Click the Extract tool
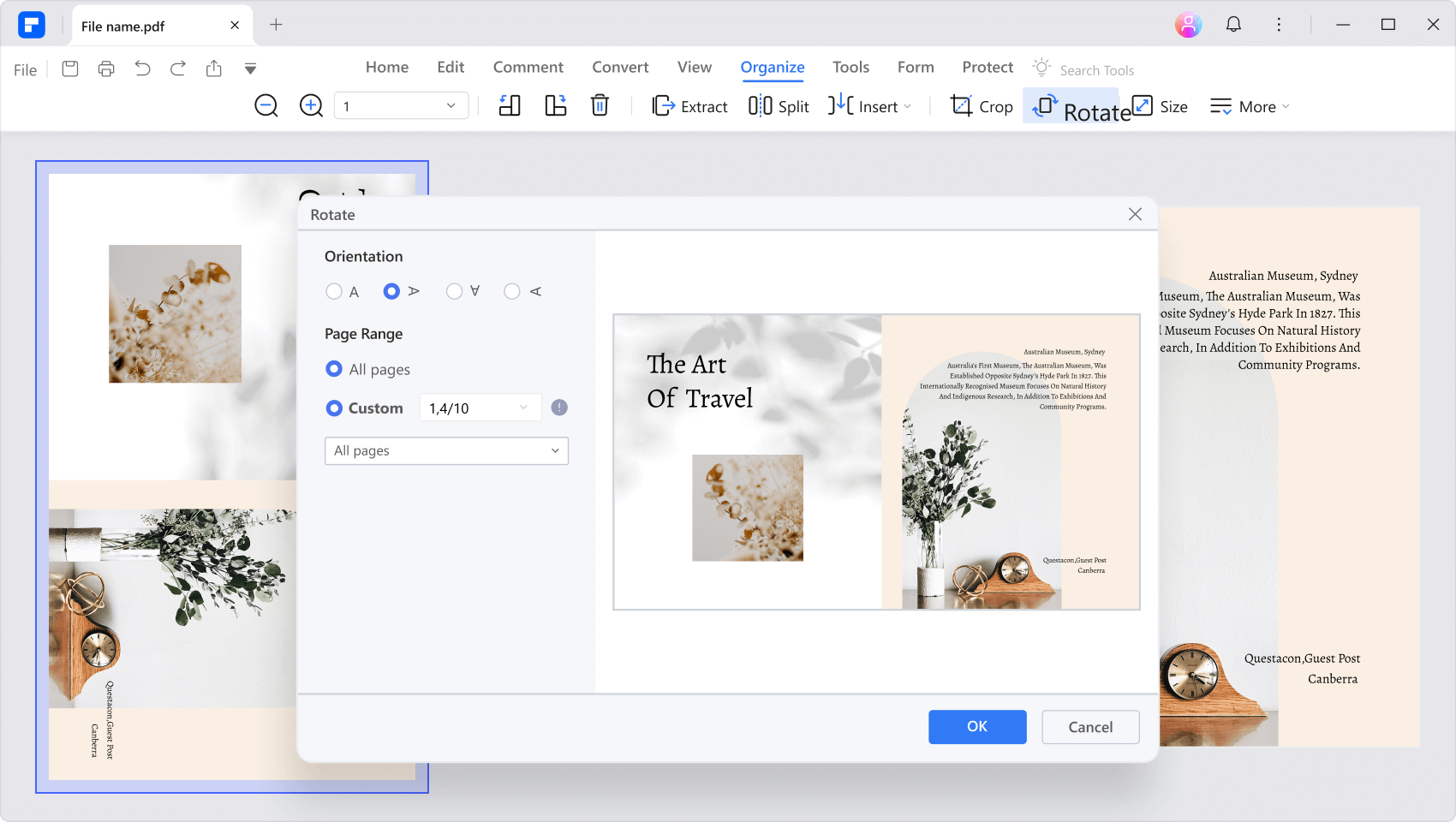This screenshot has height=822, width=1456. (689, 106)
